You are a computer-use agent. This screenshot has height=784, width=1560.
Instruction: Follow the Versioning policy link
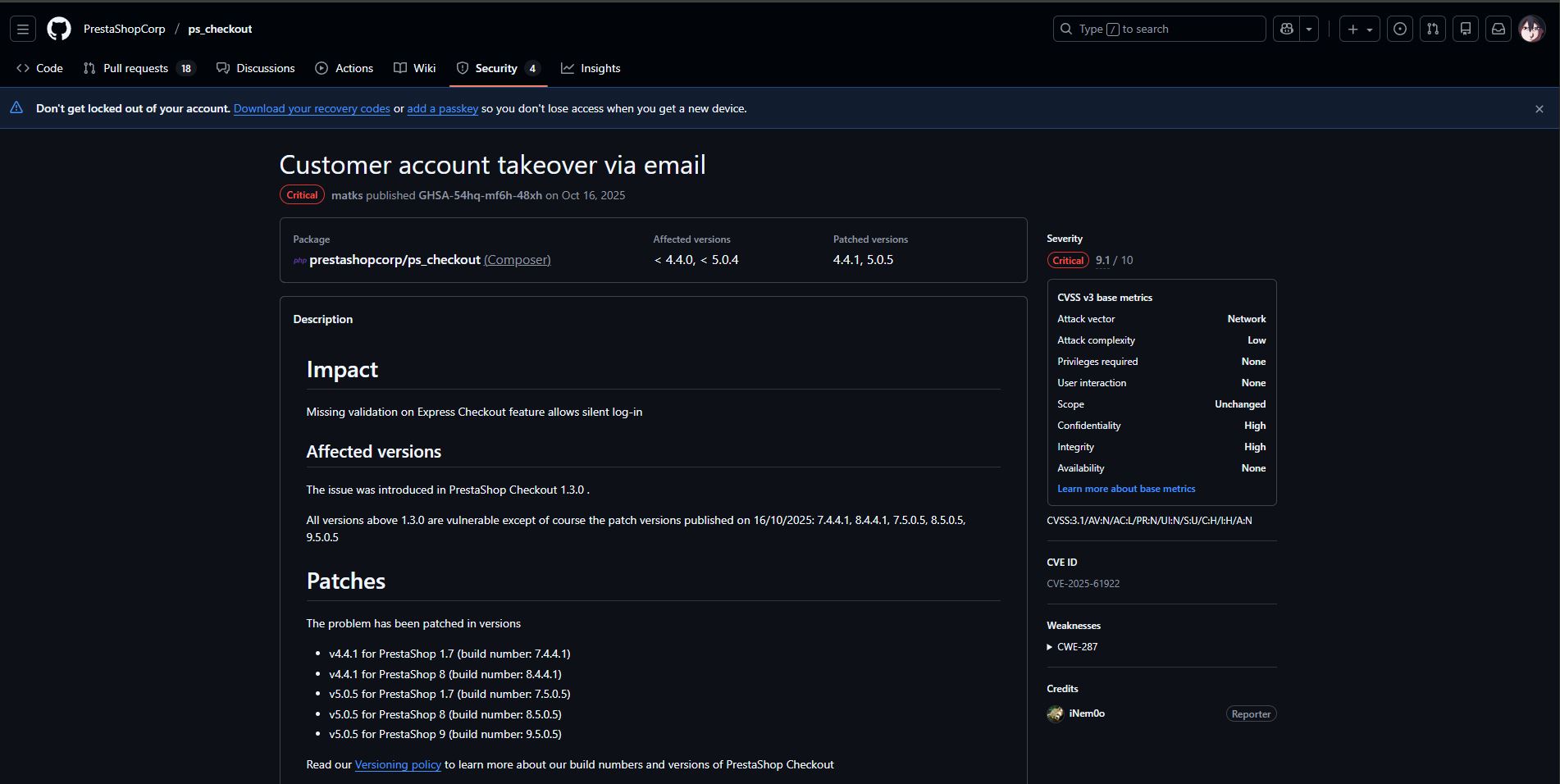pyautogui.click(x=398, y=764)
